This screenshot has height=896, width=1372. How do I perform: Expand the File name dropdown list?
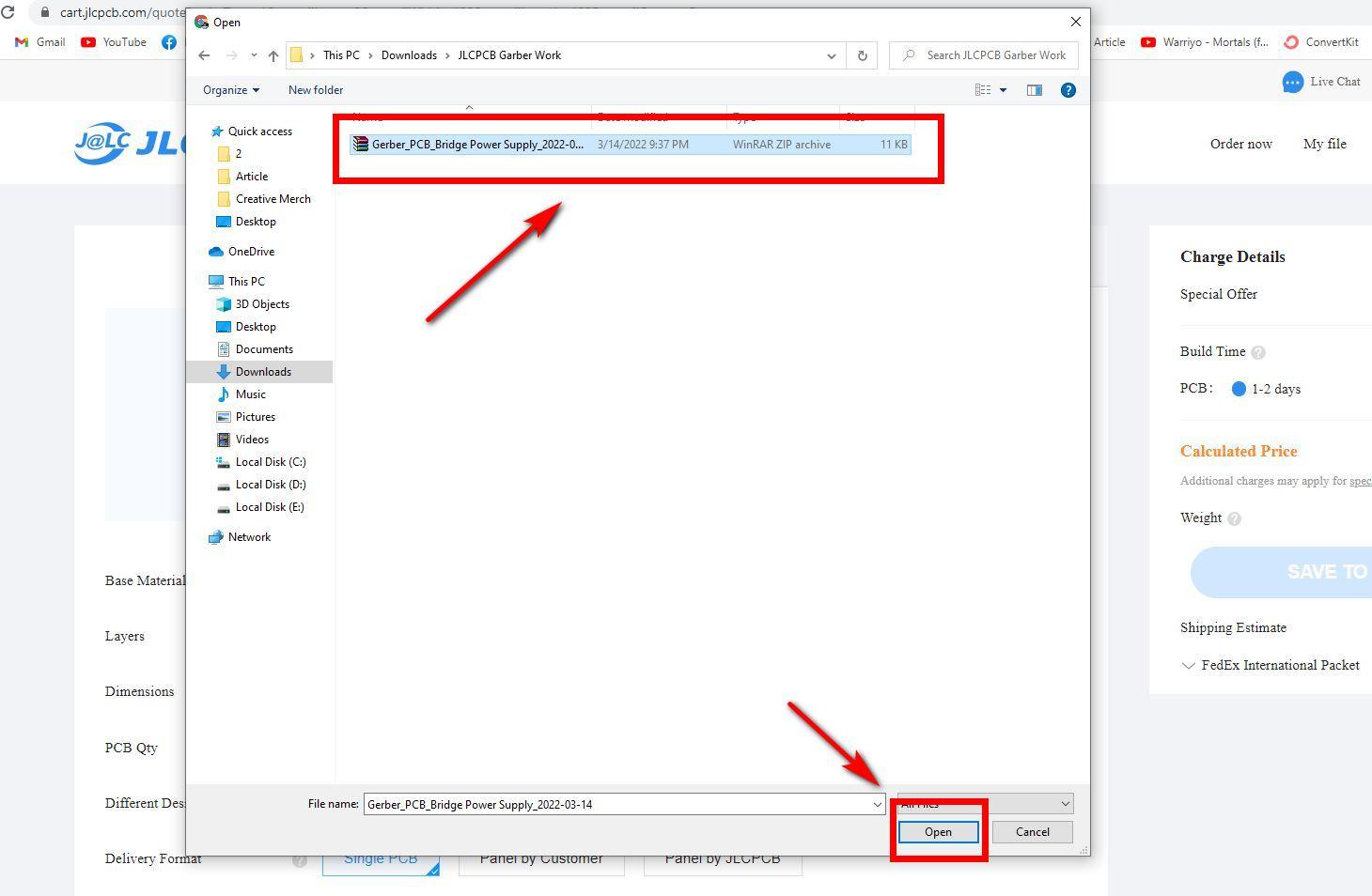pos(877,805)
